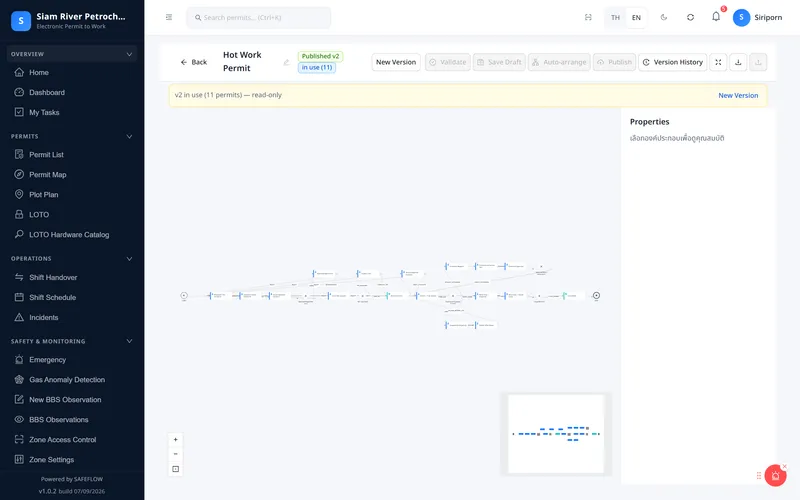Collapse the Operations section

[x=129, y=259]
